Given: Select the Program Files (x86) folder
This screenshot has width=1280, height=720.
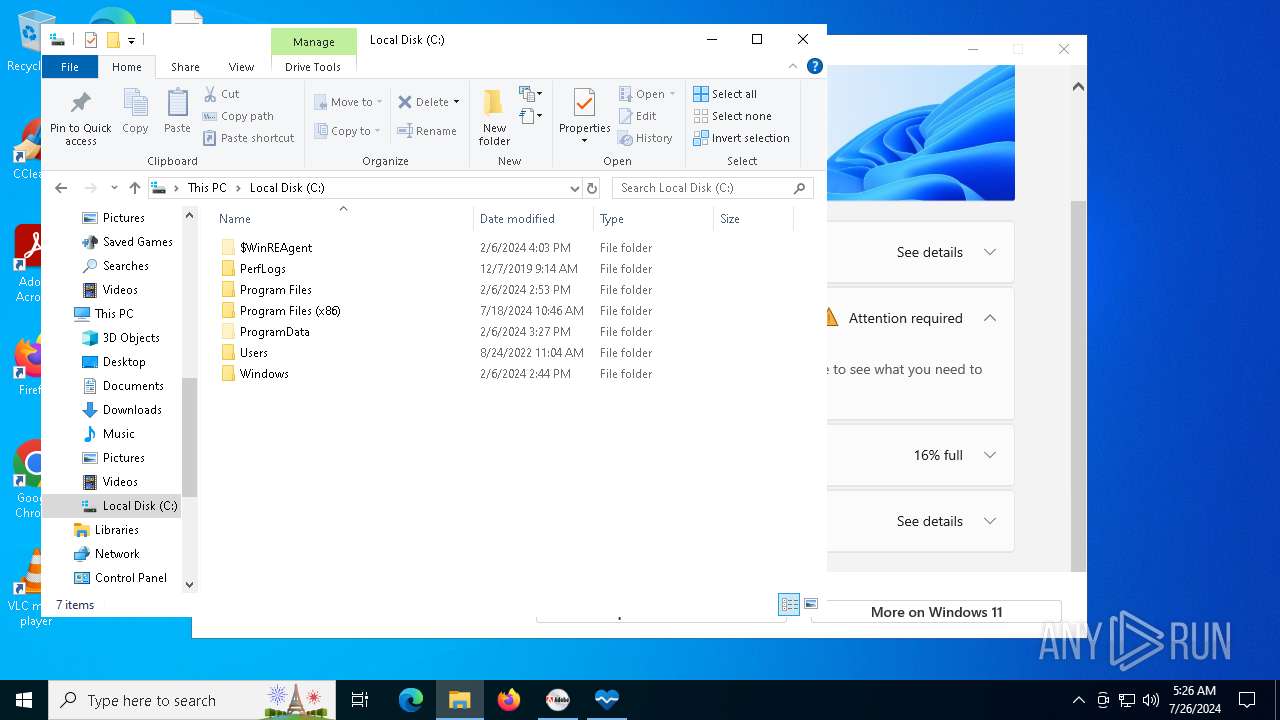Looking at the screenshot, I should [x=290, y=311].
